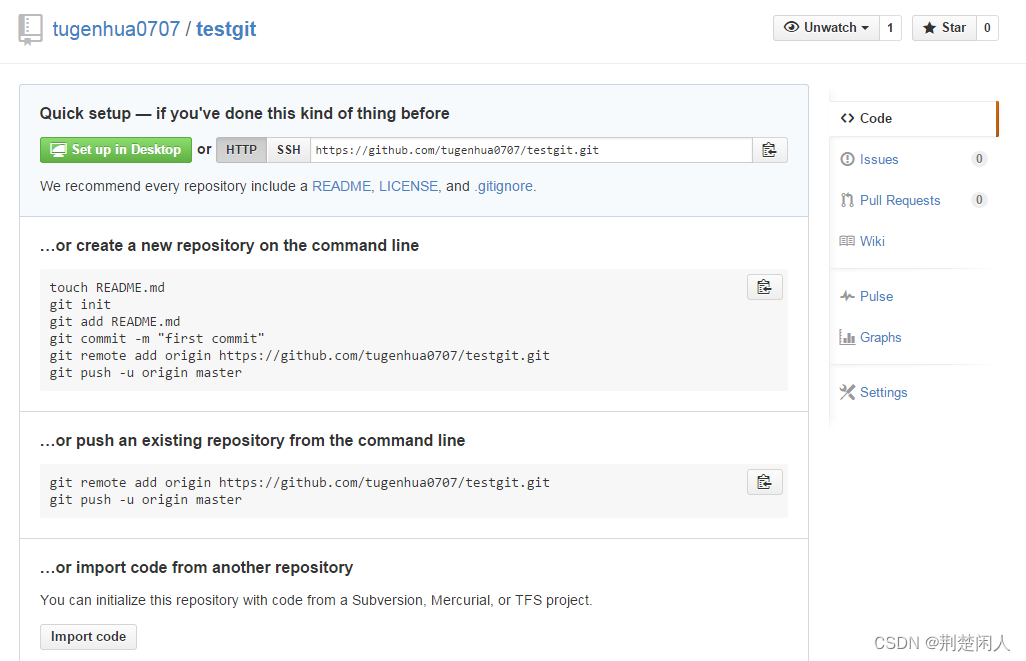This screenshot has height=661, width=1026.
Task: Click the watchers count 1
Action: (x=890, y=27)
